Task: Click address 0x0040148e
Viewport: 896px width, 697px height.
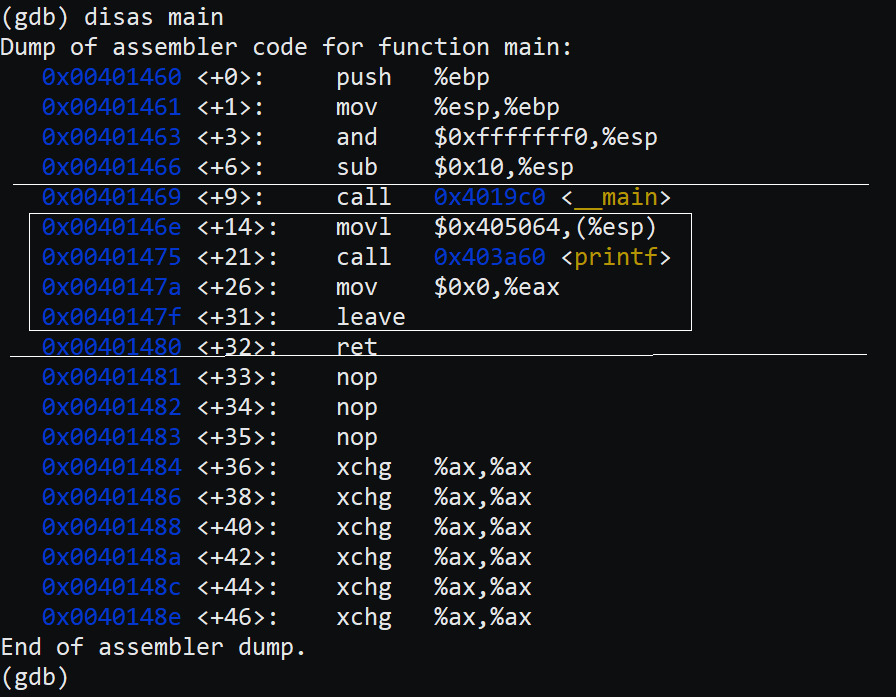Action: tap(111, 617)
